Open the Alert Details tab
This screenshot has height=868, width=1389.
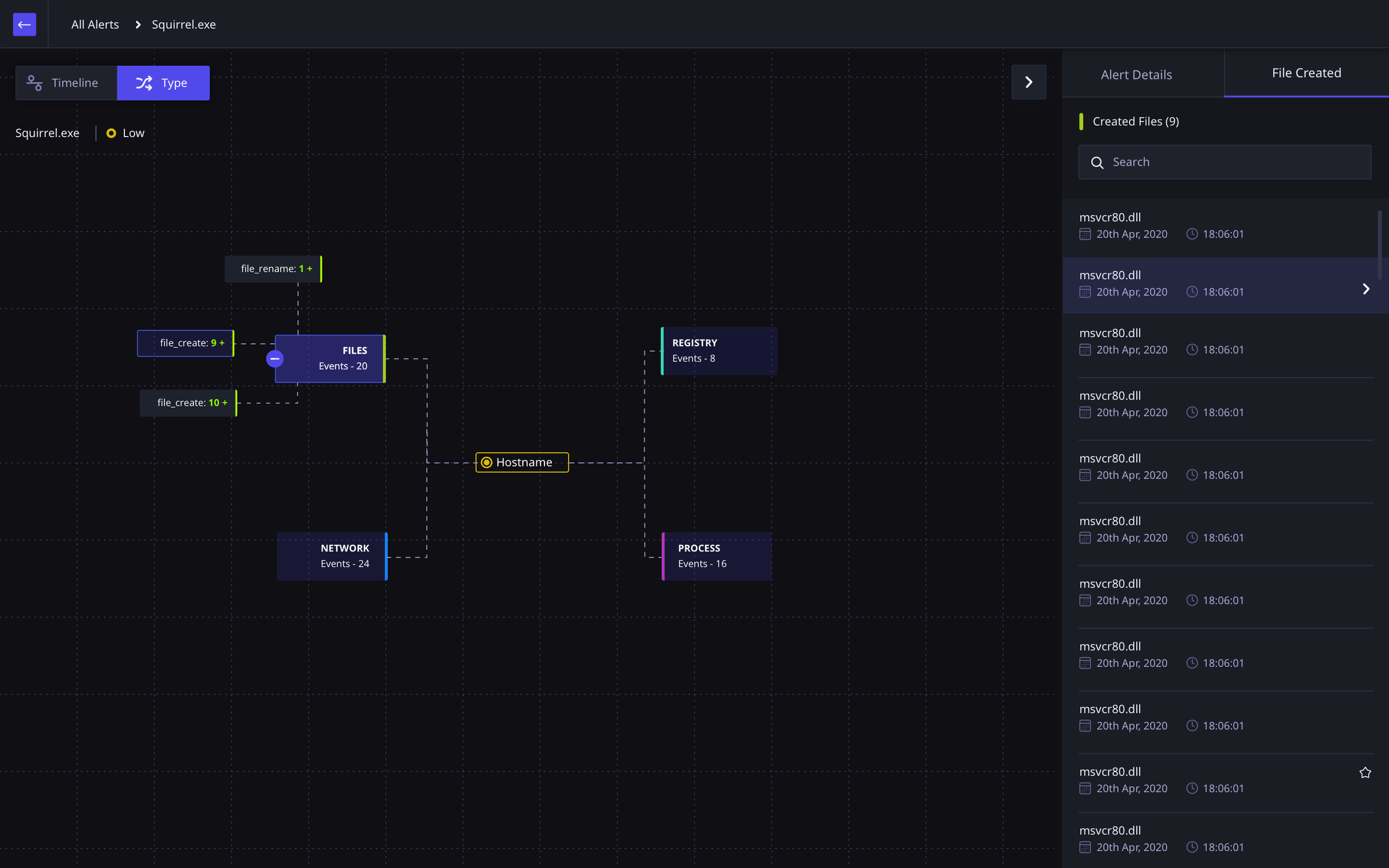(1136, 74)
